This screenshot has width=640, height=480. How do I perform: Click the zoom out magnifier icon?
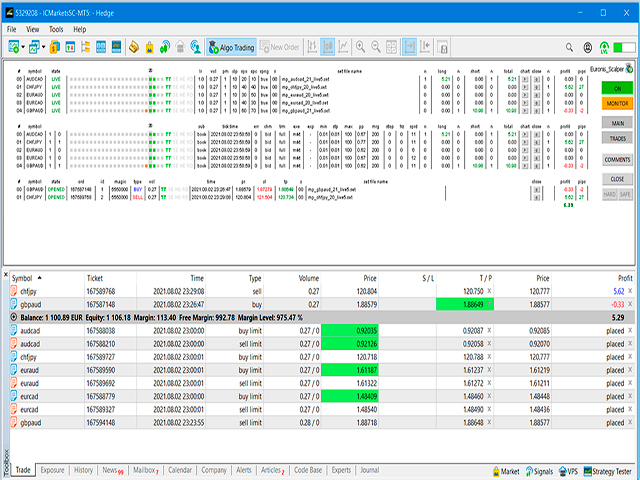[x=376, y=47]
